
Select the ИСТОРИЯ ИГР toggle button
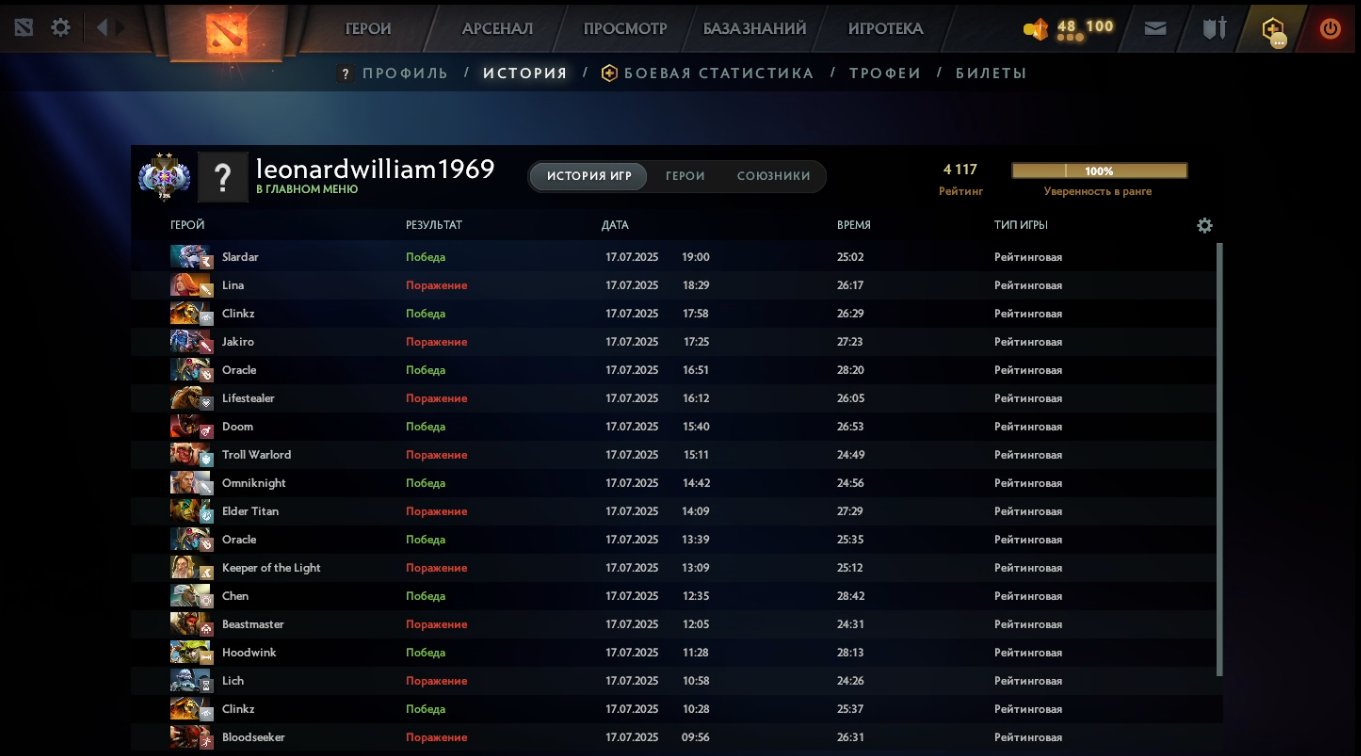589,176
